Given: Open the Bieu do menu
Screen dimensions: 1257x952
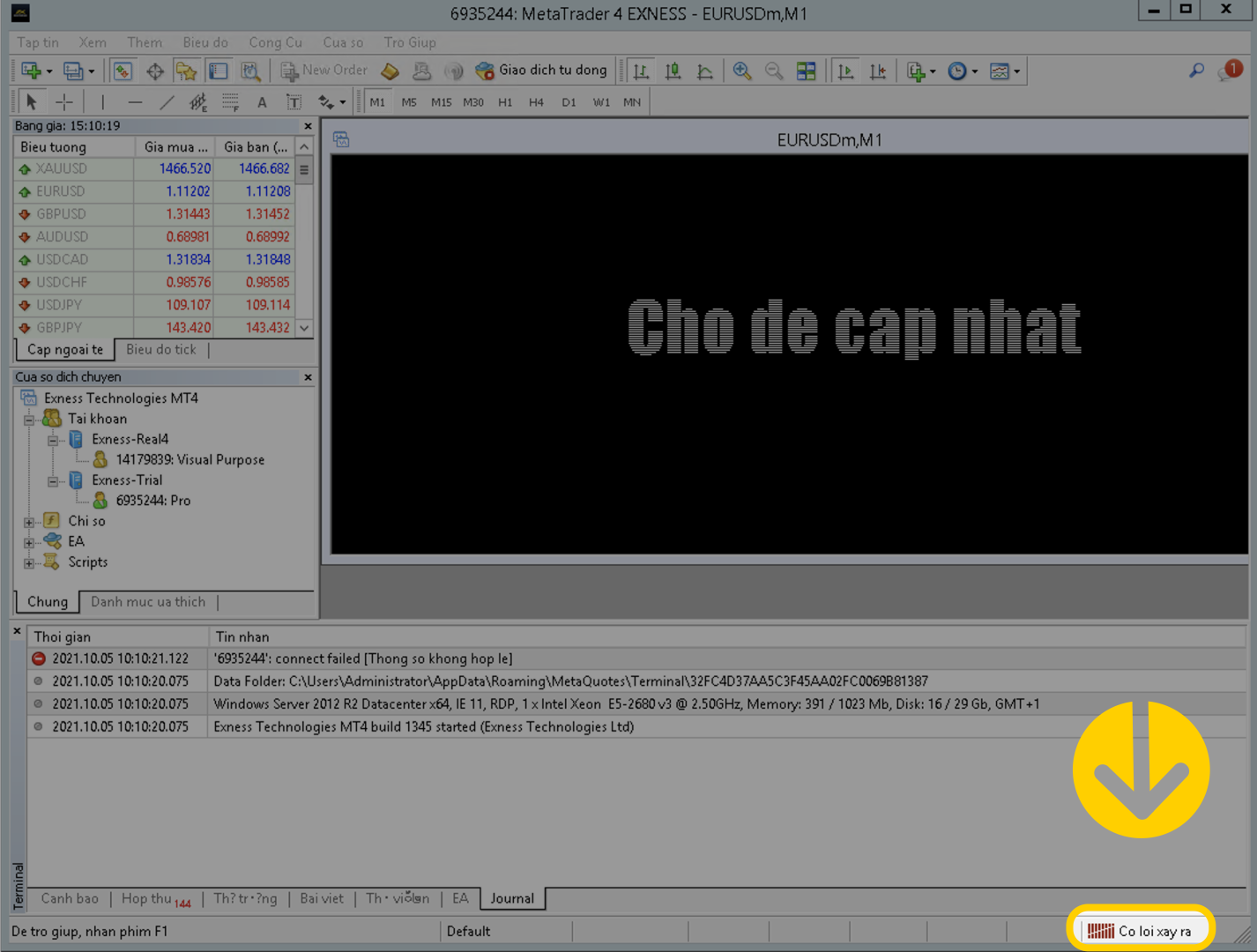Looking at the screenshot, I should 205,42.
